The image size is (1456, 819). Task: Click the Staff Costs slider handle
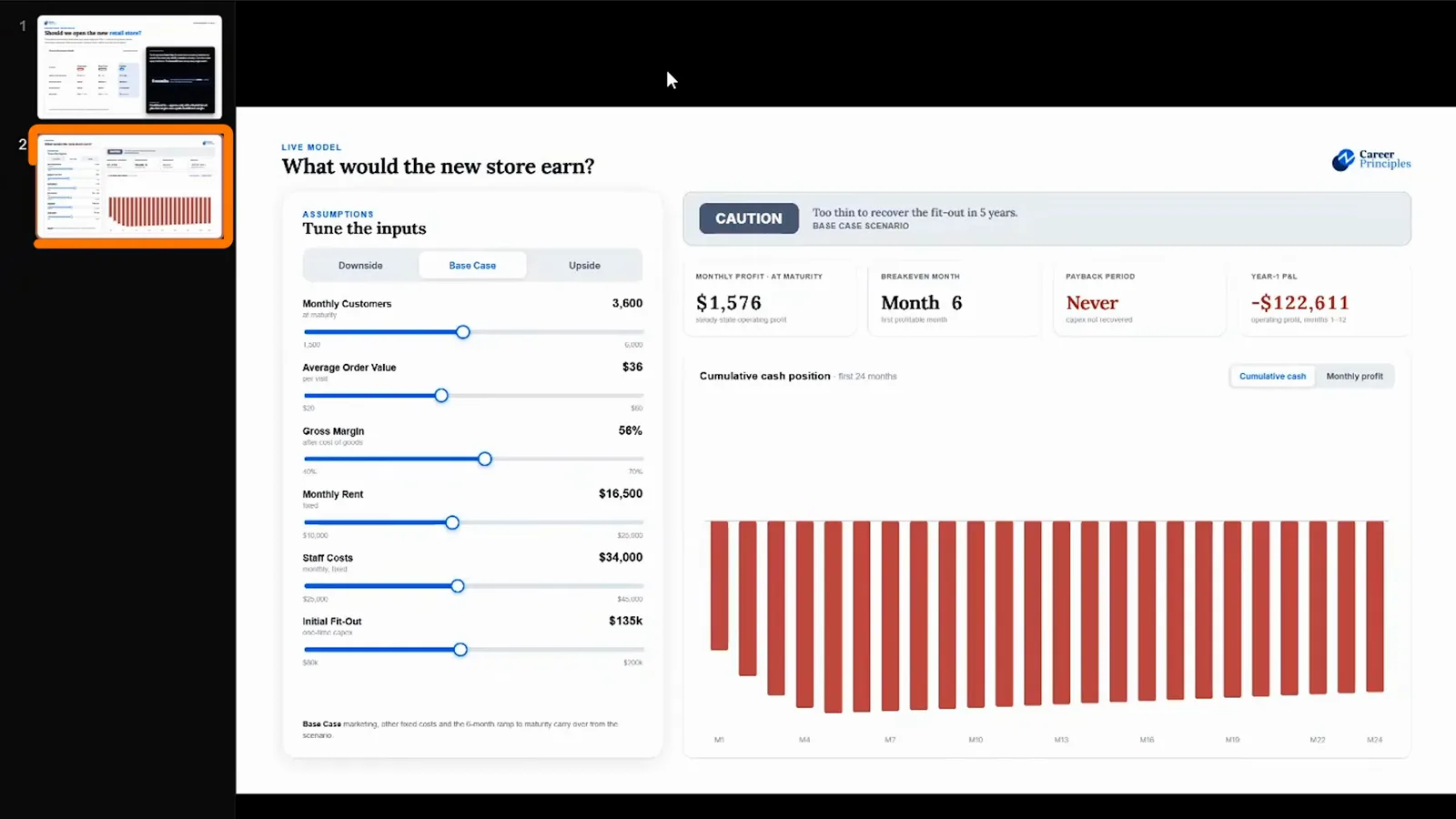458,586
